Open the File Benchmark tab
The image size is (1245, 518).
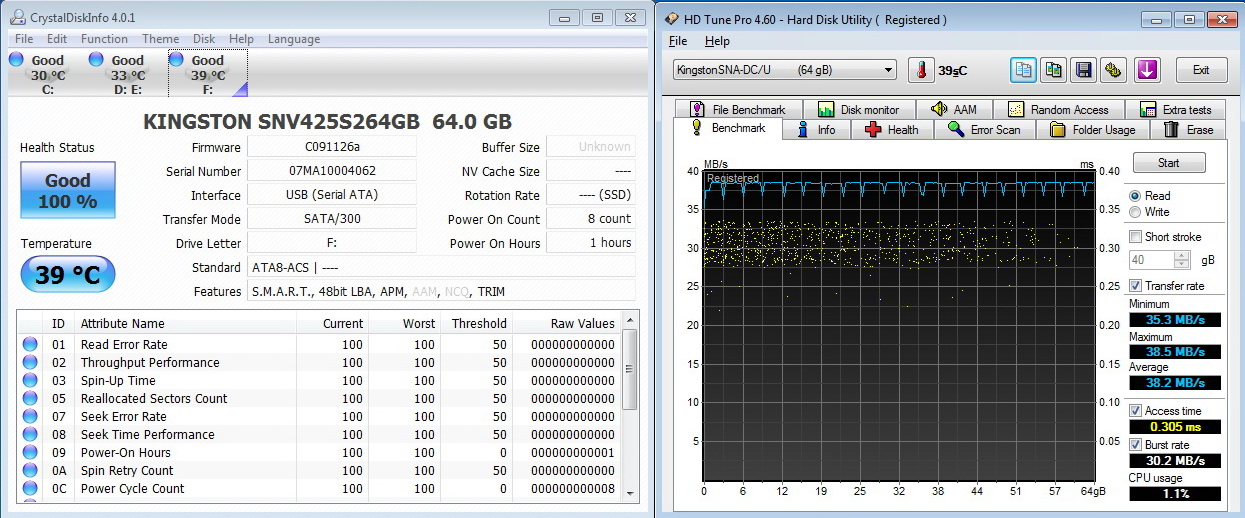pyautogui.click(x=738, y=110)
